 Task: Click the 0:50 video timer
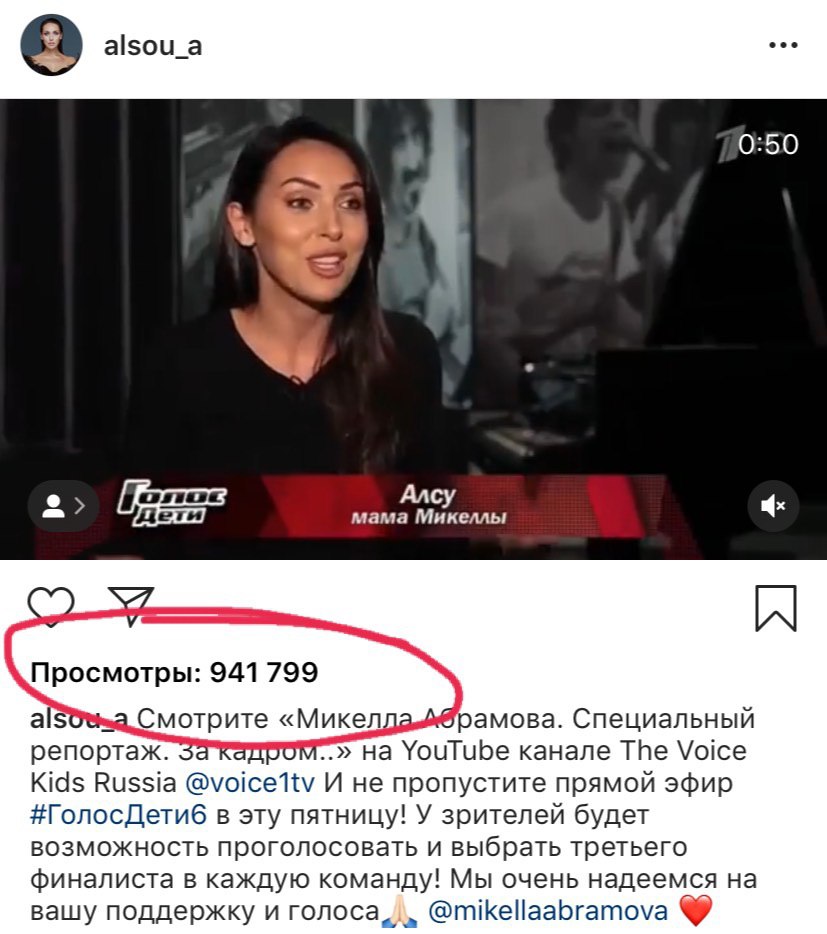(768, 145)
